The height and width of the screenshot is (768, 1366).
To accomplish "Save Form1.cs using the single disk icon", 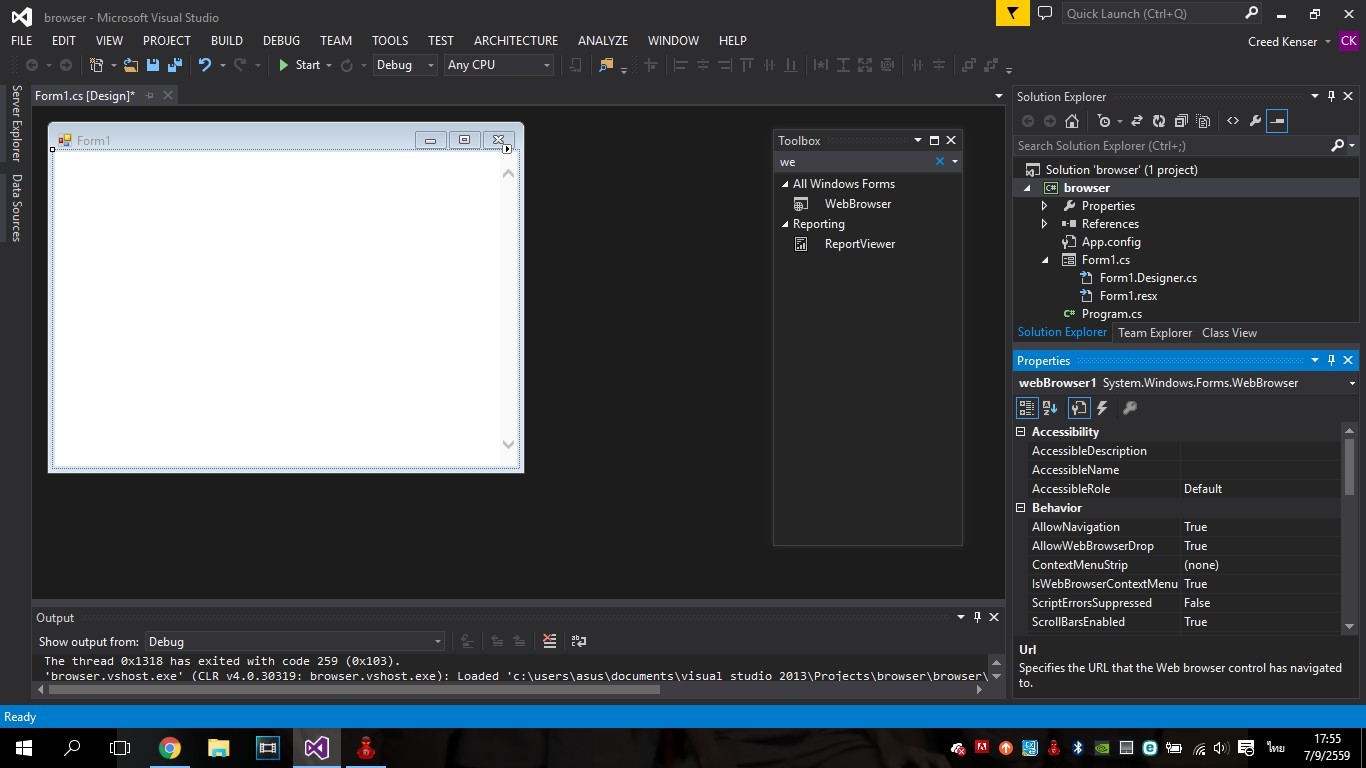I will pos(153,65).
